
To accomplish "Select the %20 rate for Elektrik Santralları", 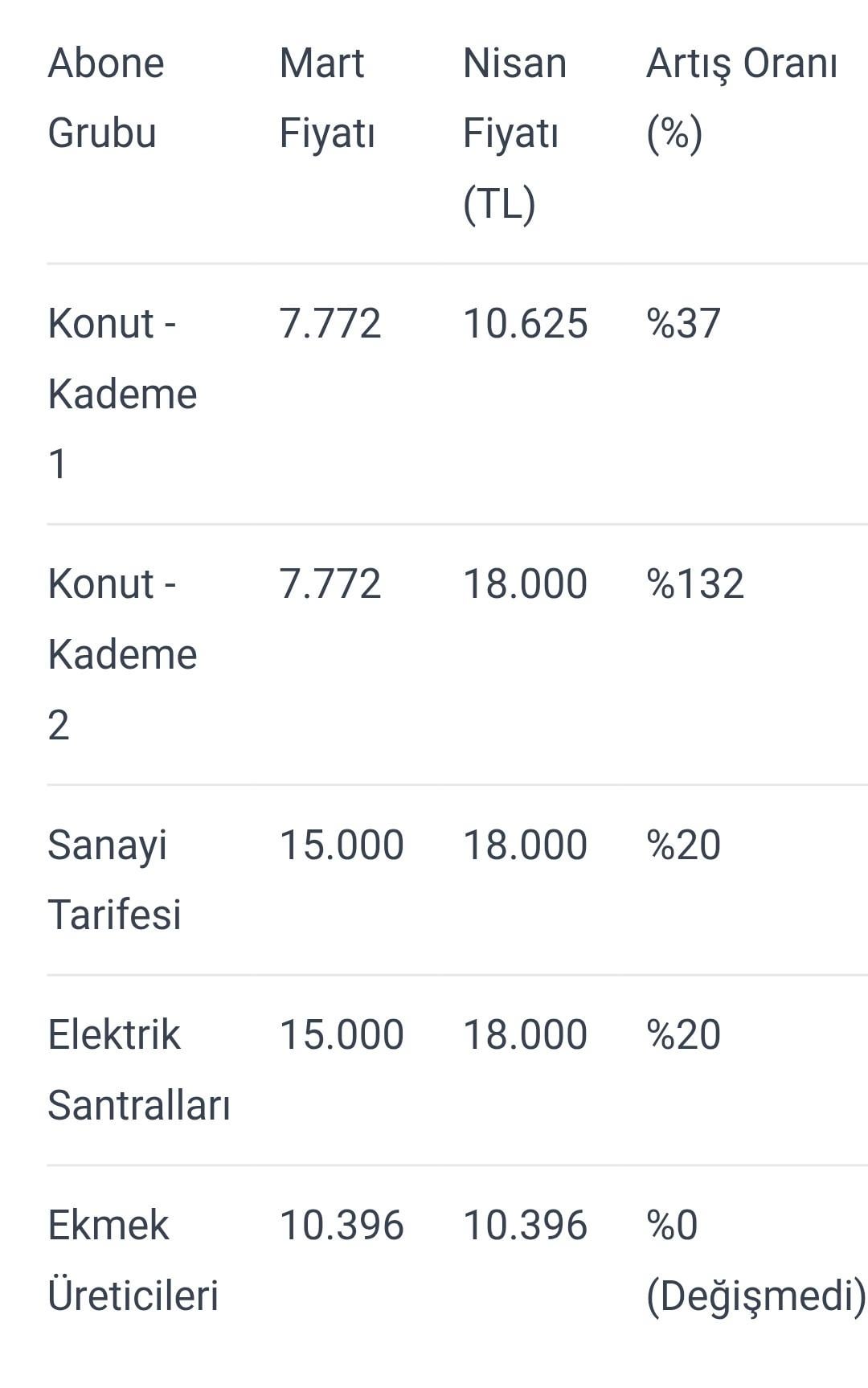I will tap(683, 1035).
